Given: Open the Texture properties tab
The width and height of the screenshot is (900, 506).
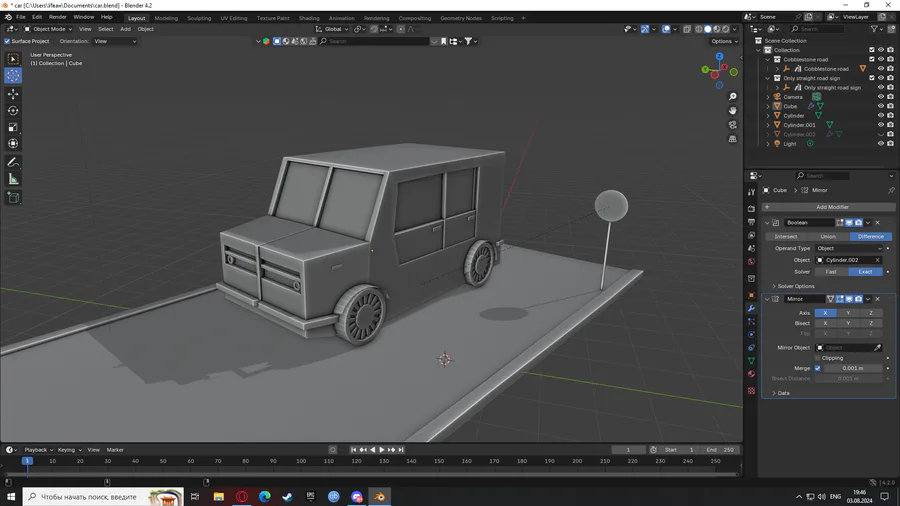Looking at the screenshot, I should point(751,391).
